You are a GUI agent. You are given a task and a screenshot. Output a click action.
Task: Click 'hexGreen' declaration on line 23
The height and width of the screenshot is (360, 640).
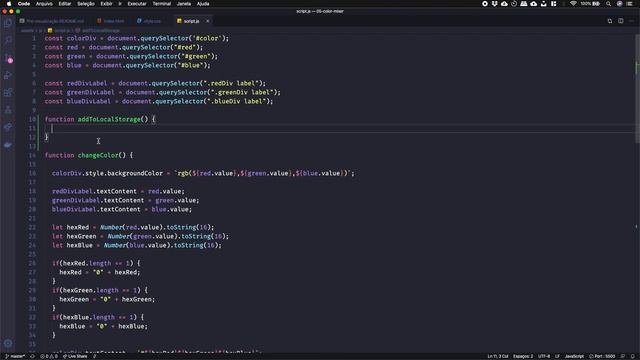(x=81, y=236)
